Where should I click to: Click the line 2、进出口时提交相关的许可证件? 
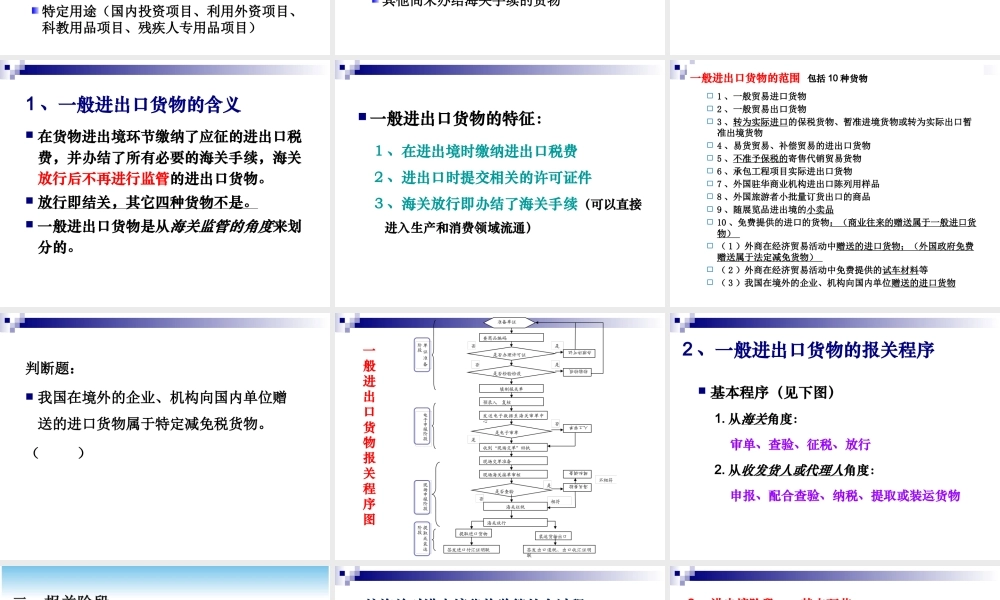tap(483, 177)
